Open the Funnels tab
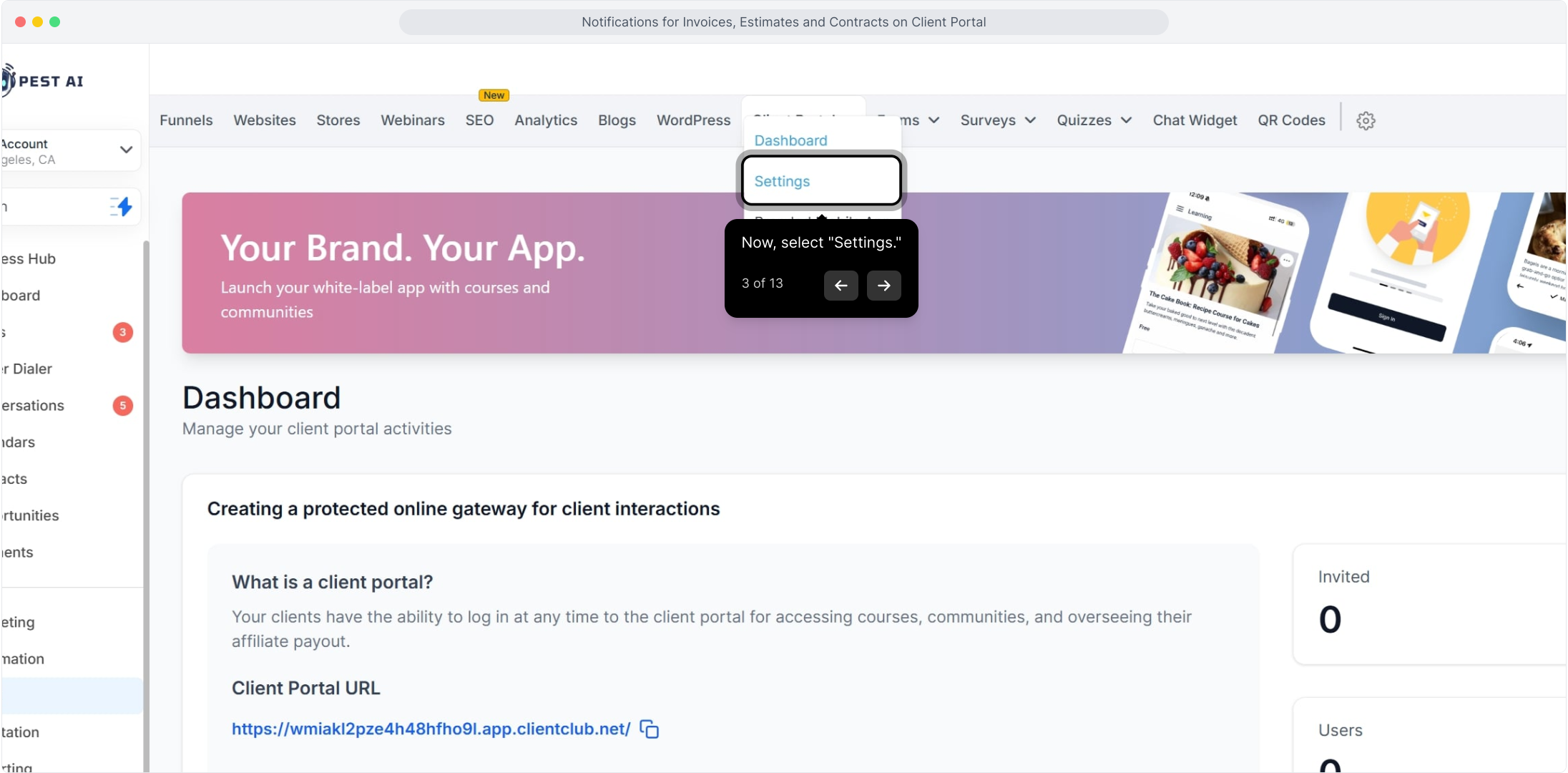The width and height of the screenshot is (1568, 773). [x=186, y=120]
